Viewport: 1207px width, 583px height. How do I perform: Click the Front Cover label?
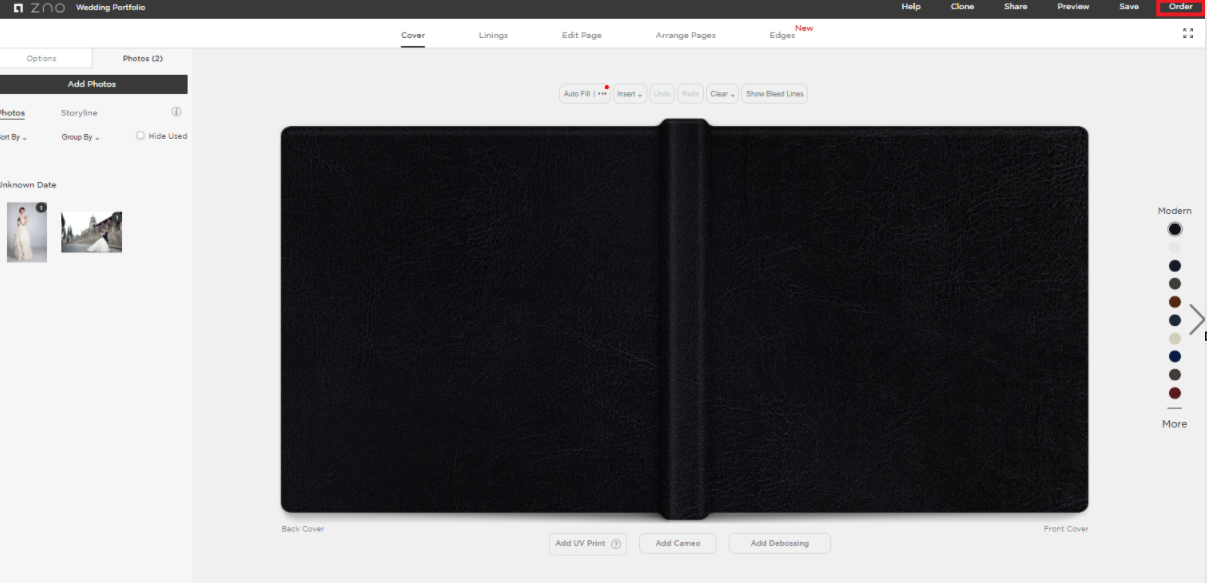coord(1066,529)
